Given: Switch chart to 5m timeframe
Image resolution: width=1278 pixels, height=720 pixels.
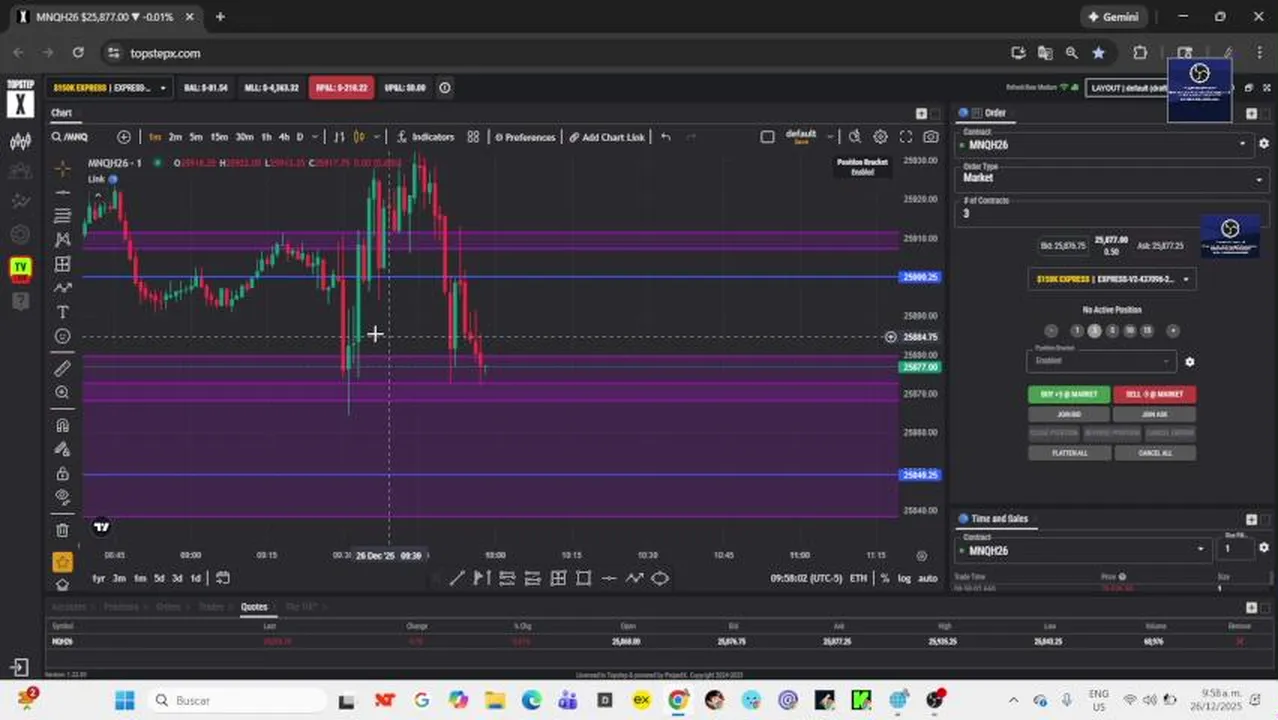Looking at the screenshot, I should coord(196,137).
